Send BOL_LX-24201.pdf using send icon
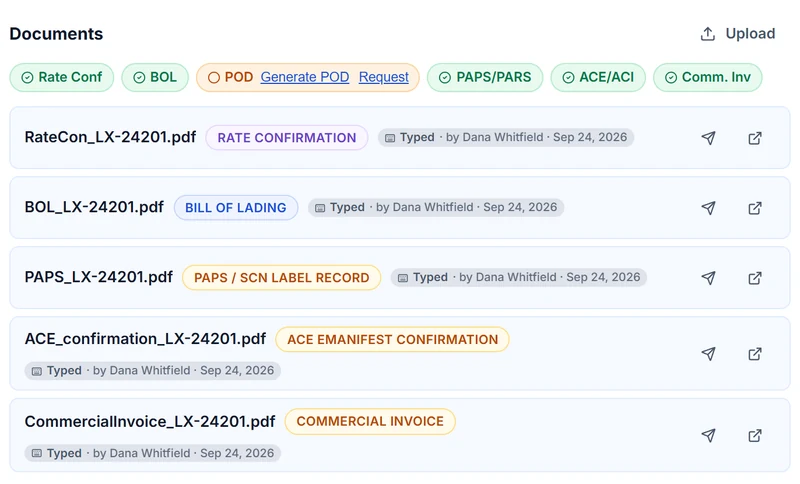This screenshot has height=484, width=800. (708, 208)
